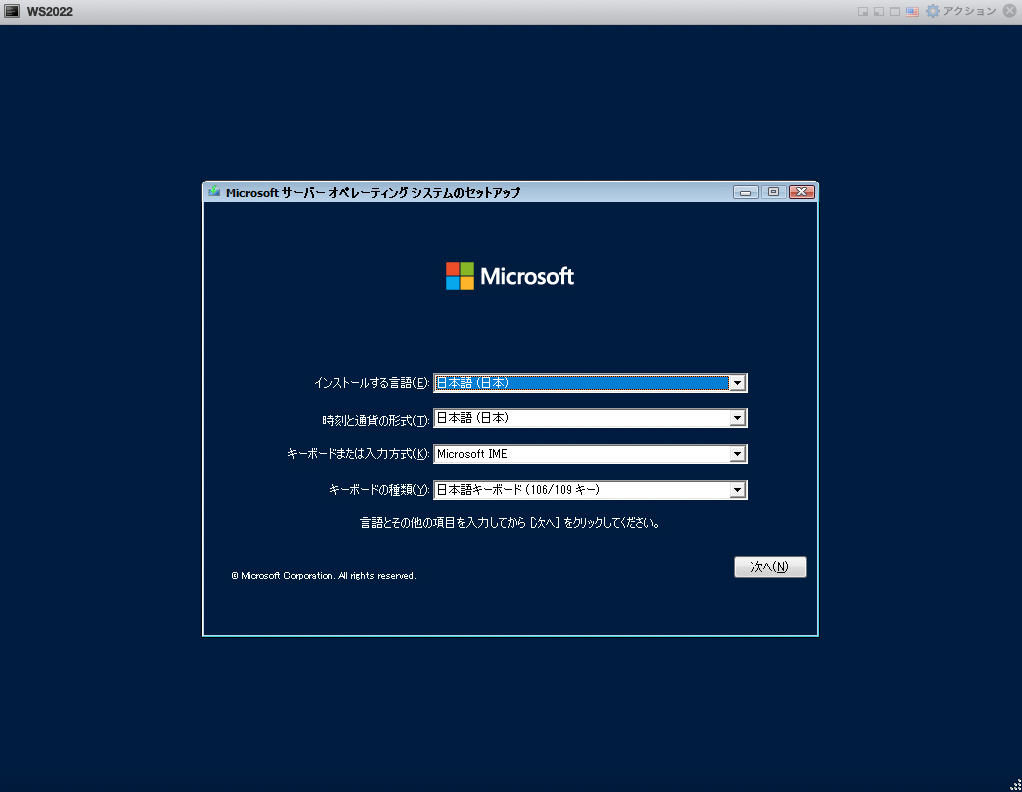Image resolution: width=1022 pixels, height=792 pixels.
Task: Click the layout icon with filled bottom-left corner
Action: (x=879, y=12)
